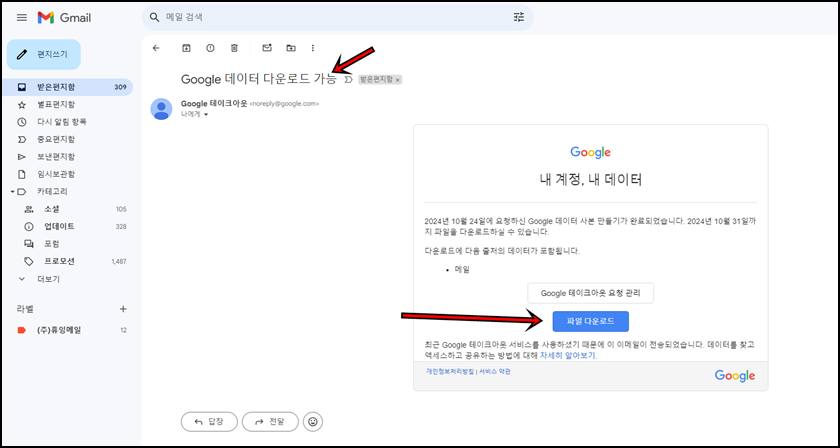The height and width of the screenshot is (448, 840).
Task: Move email with the folder arrow icon
Action: coord(291,48)
